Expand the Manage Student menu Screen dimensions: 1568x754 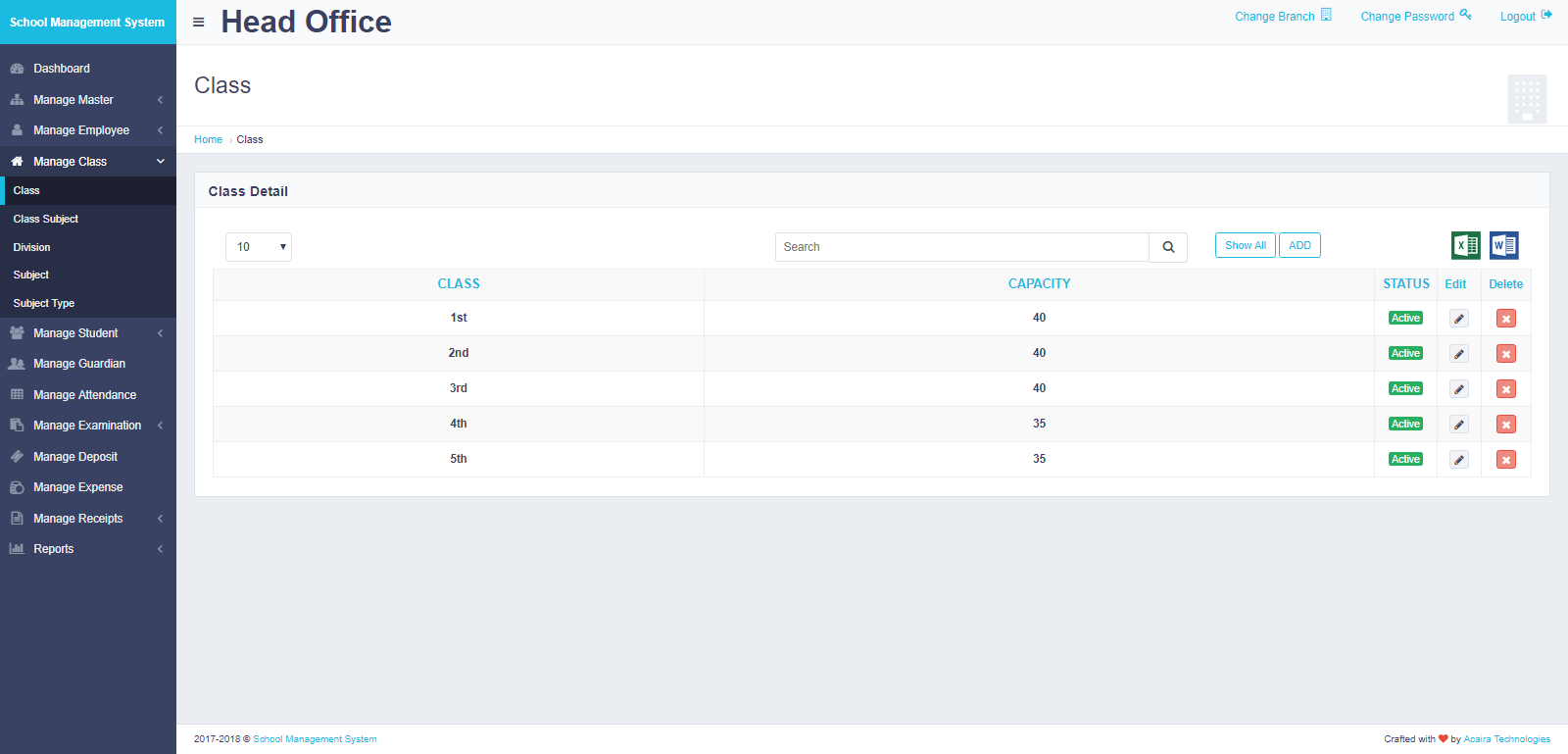[x=75, y=333]
